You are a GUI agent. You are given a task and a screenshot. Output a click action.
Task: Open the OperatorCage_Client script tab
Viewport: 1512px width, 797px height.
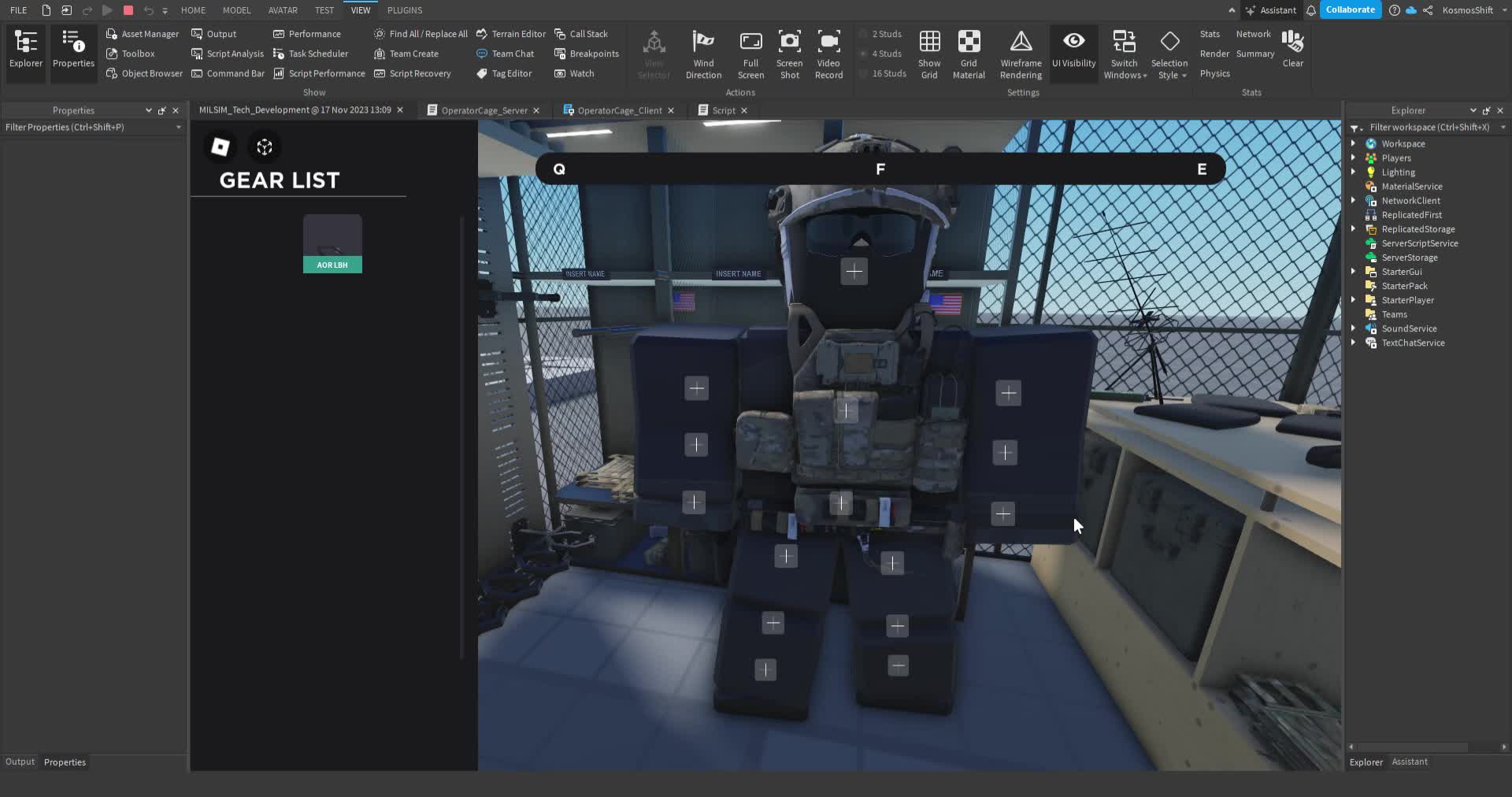point(619,110)
